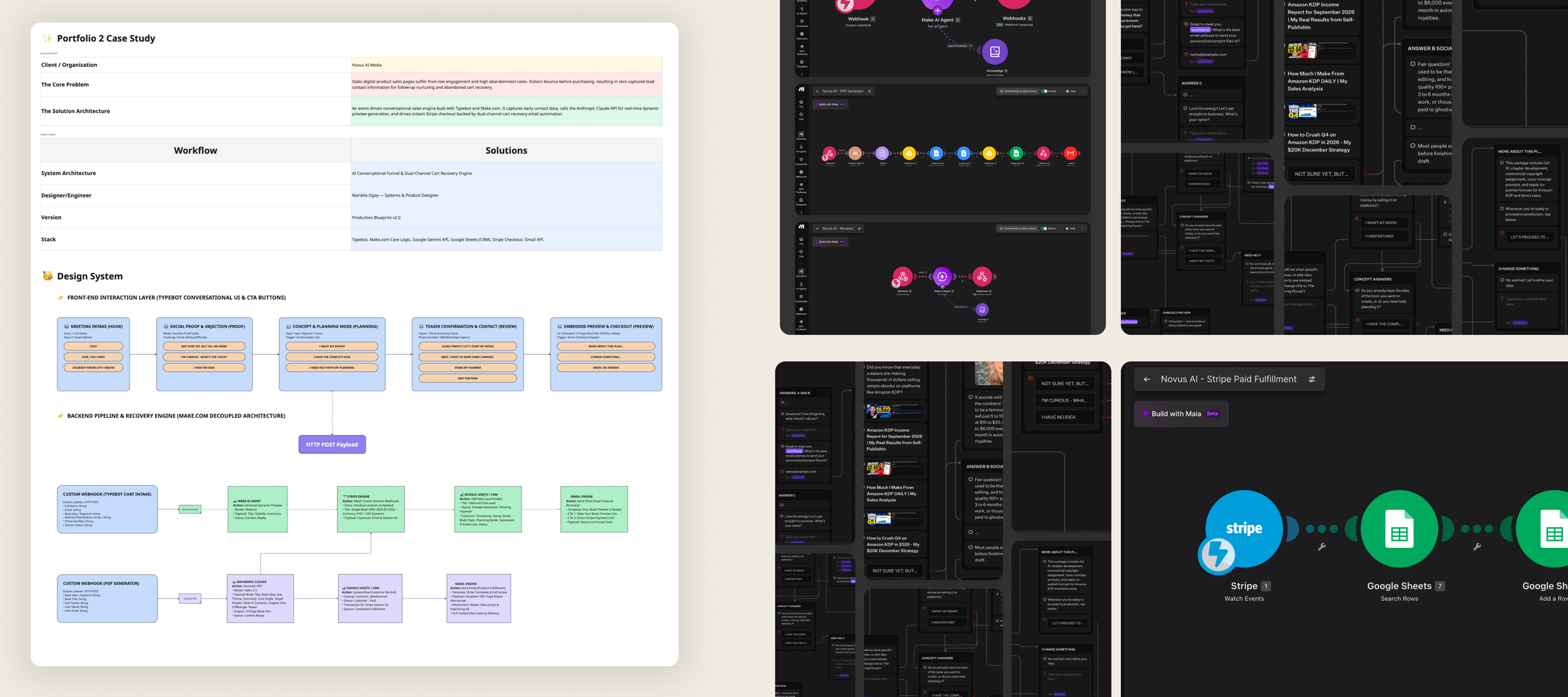This screenshot has height=697, width=1568.
Task: Click 'I HAVE NO IDEA' in Social Proof card
Action: coord(204,368)
